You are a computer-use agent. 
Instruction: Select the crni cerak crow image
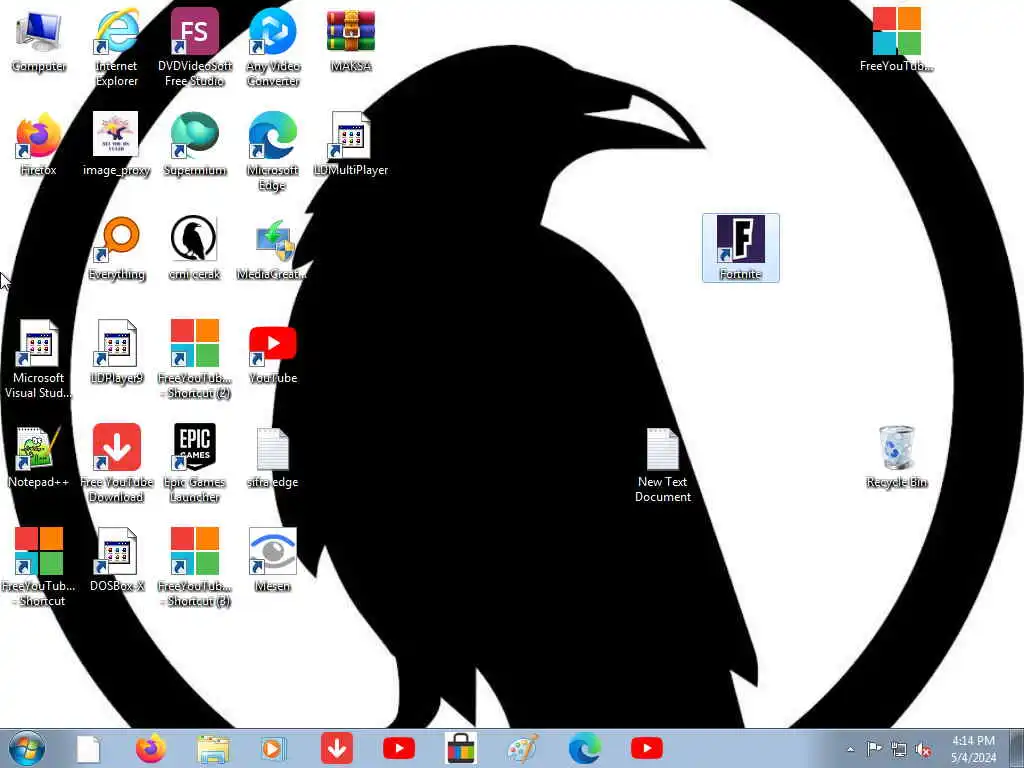click(195, 248)
